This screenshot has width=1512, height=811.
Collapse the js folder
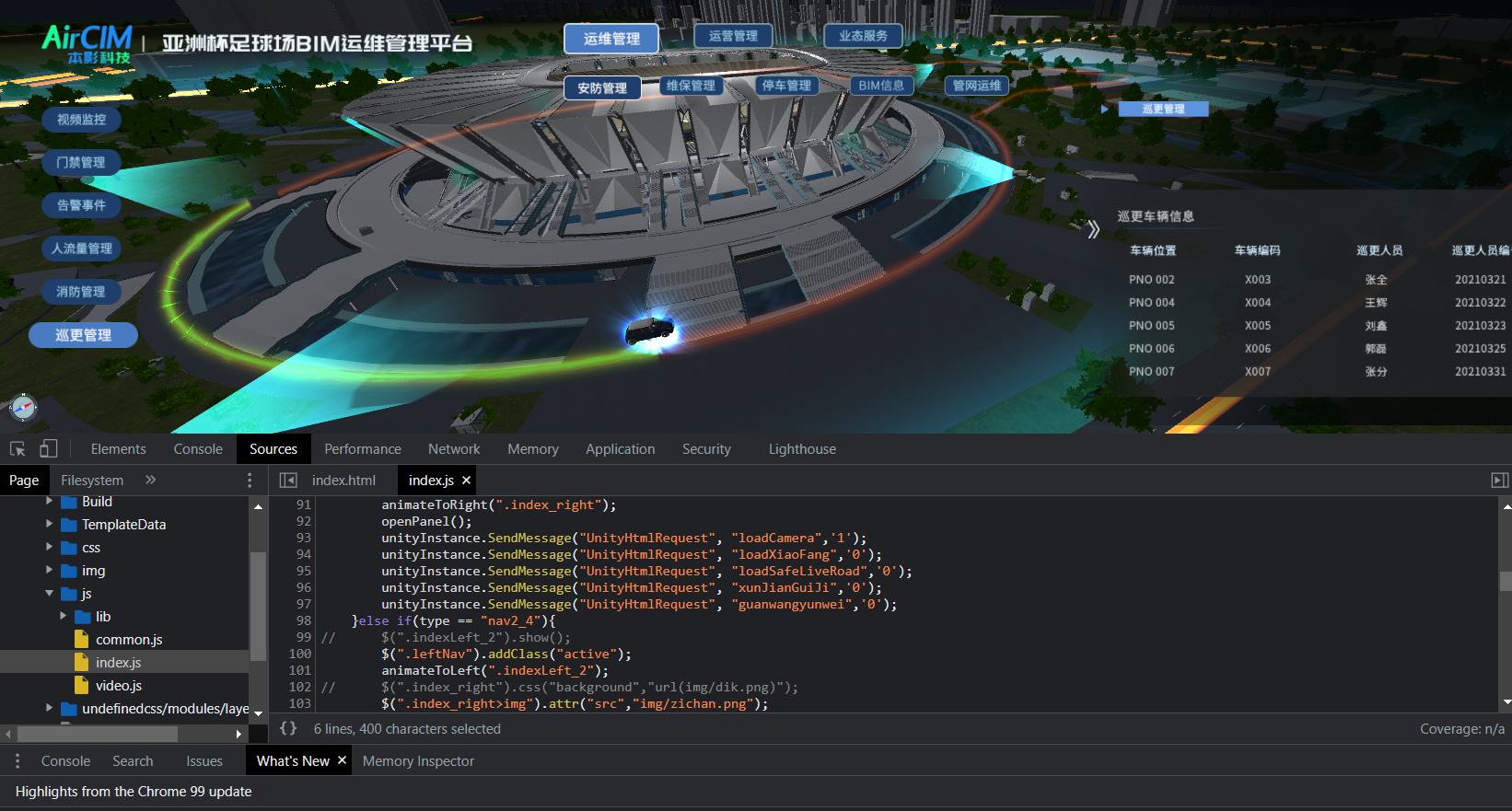pyautogui.click(x=49, y=594)
